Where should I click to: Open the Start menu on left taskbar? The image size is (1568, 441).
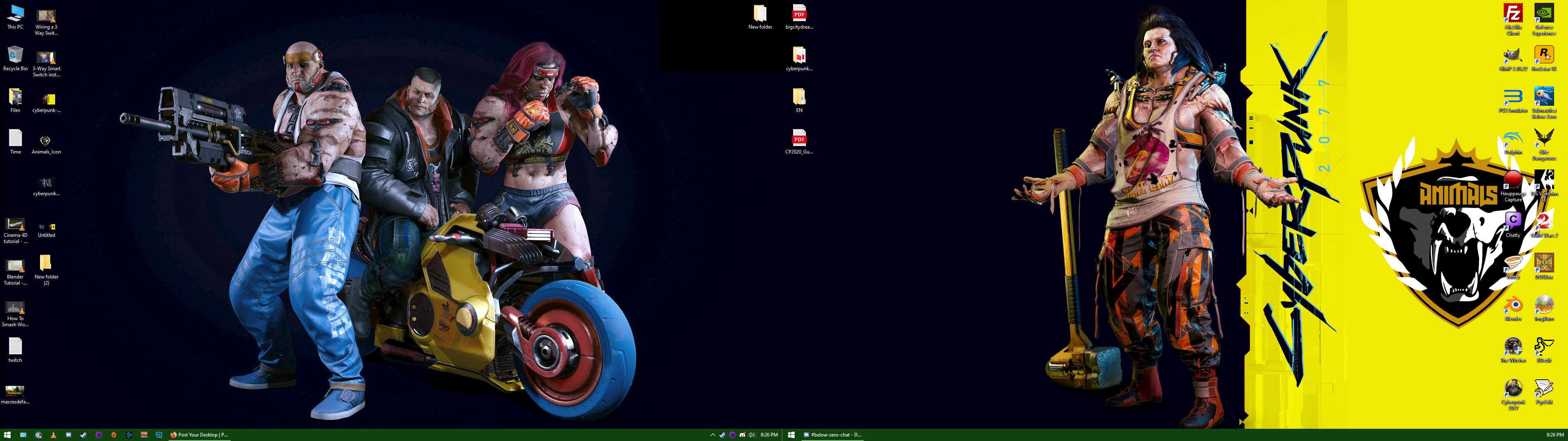(7, 435)
